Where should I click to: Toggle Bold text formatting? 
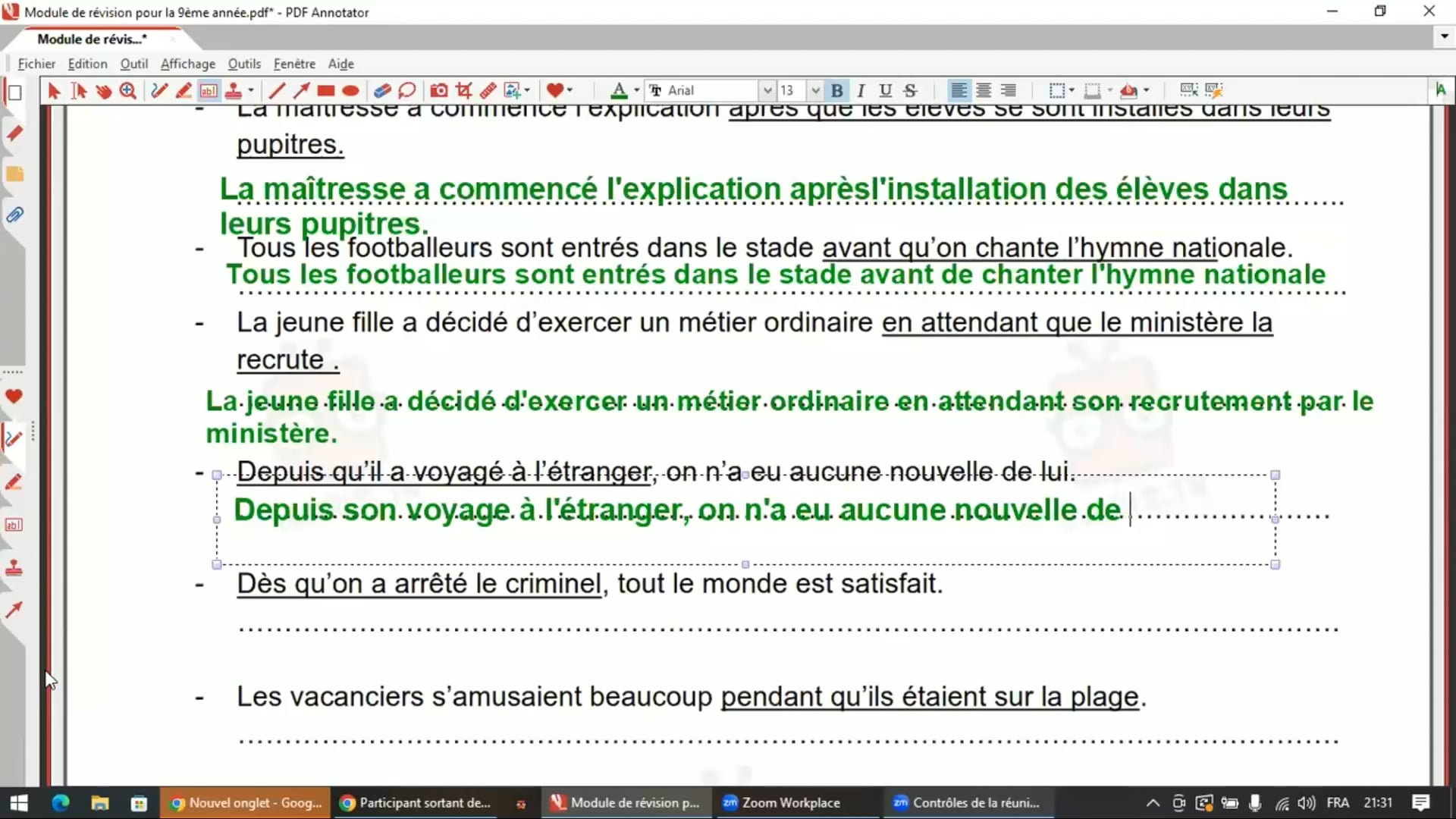(x=836, y=91)
